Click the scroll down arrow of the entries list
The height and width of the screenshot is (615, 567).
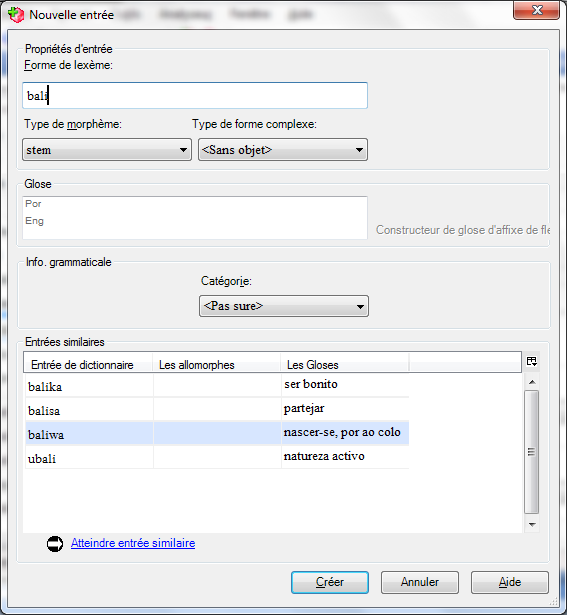coord(532,524)
